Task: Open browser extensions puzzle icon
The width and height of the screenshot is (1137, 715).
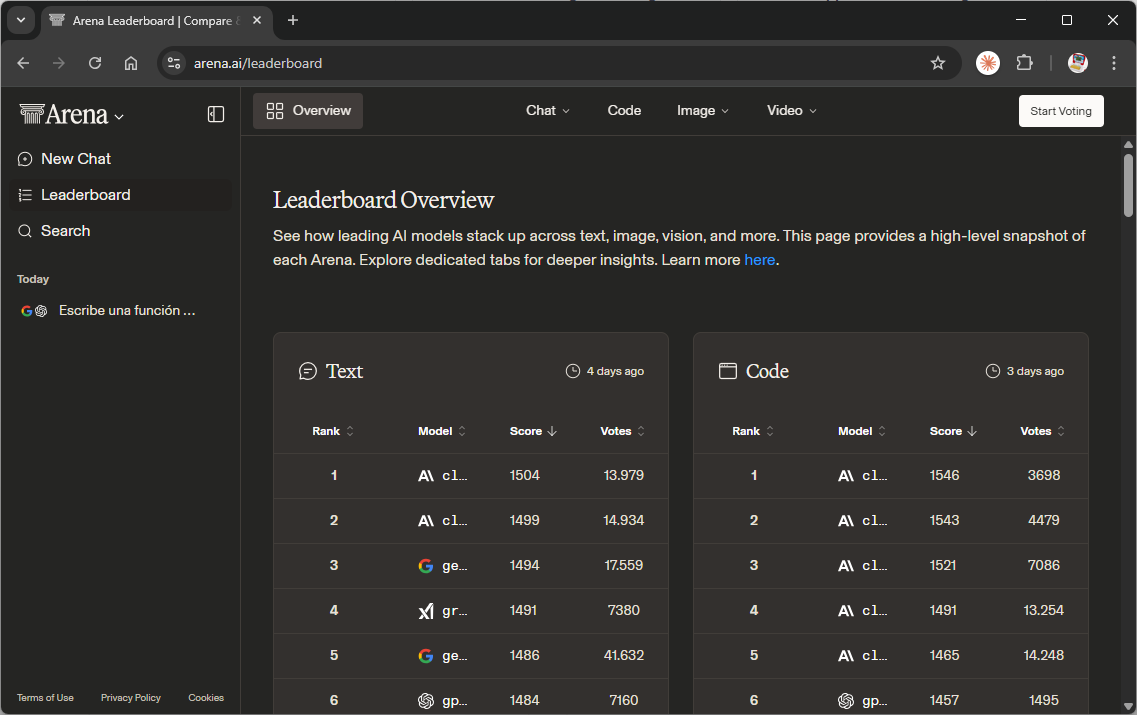Action: point(1024,63)
